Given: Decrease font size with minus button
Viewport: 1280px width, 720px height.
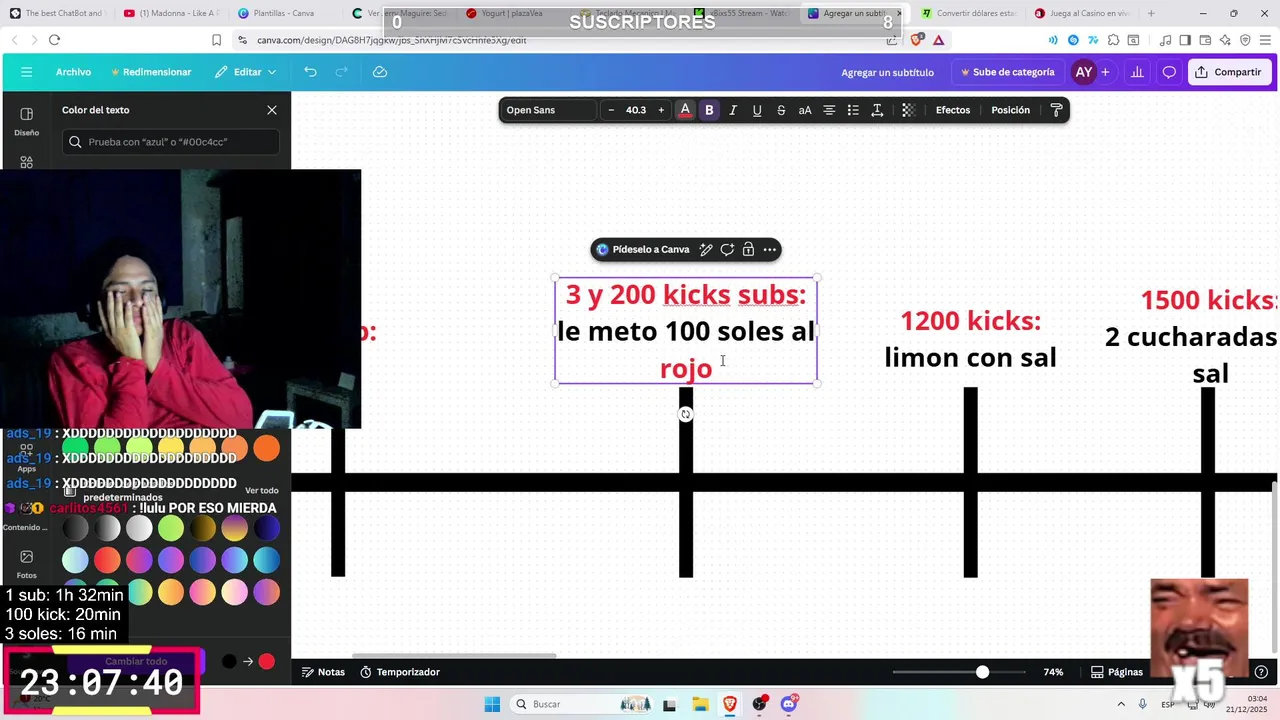Looking at the screenshot, I should (x=611, y=110).
